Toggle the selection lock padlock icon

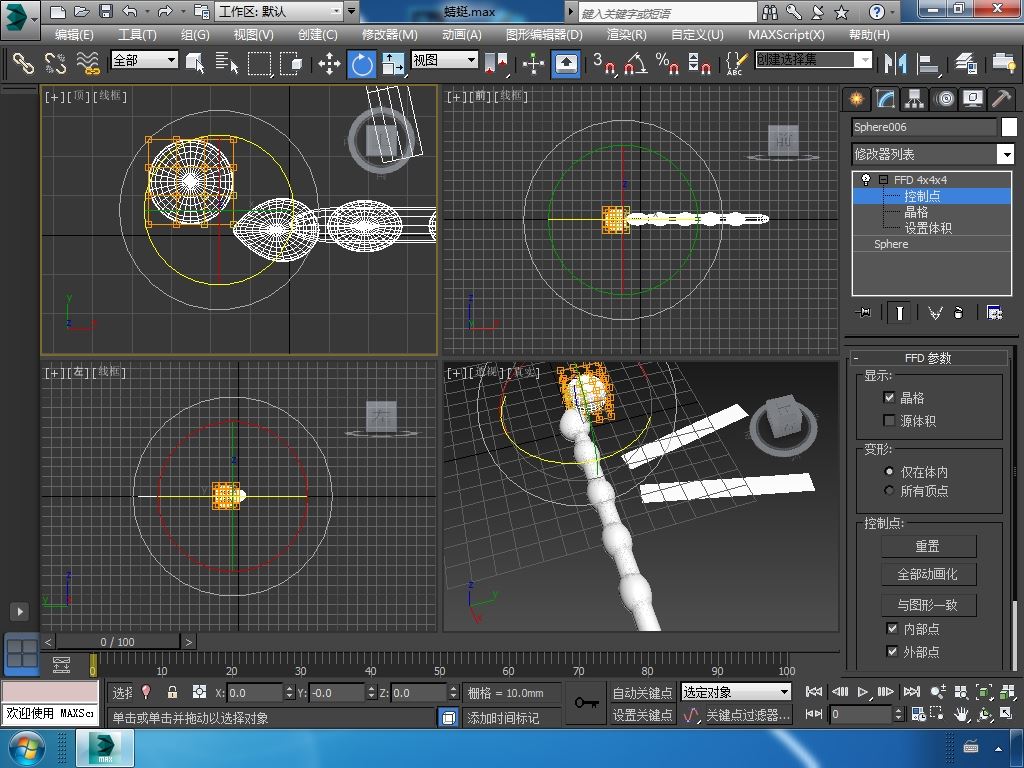pos(172,692)
